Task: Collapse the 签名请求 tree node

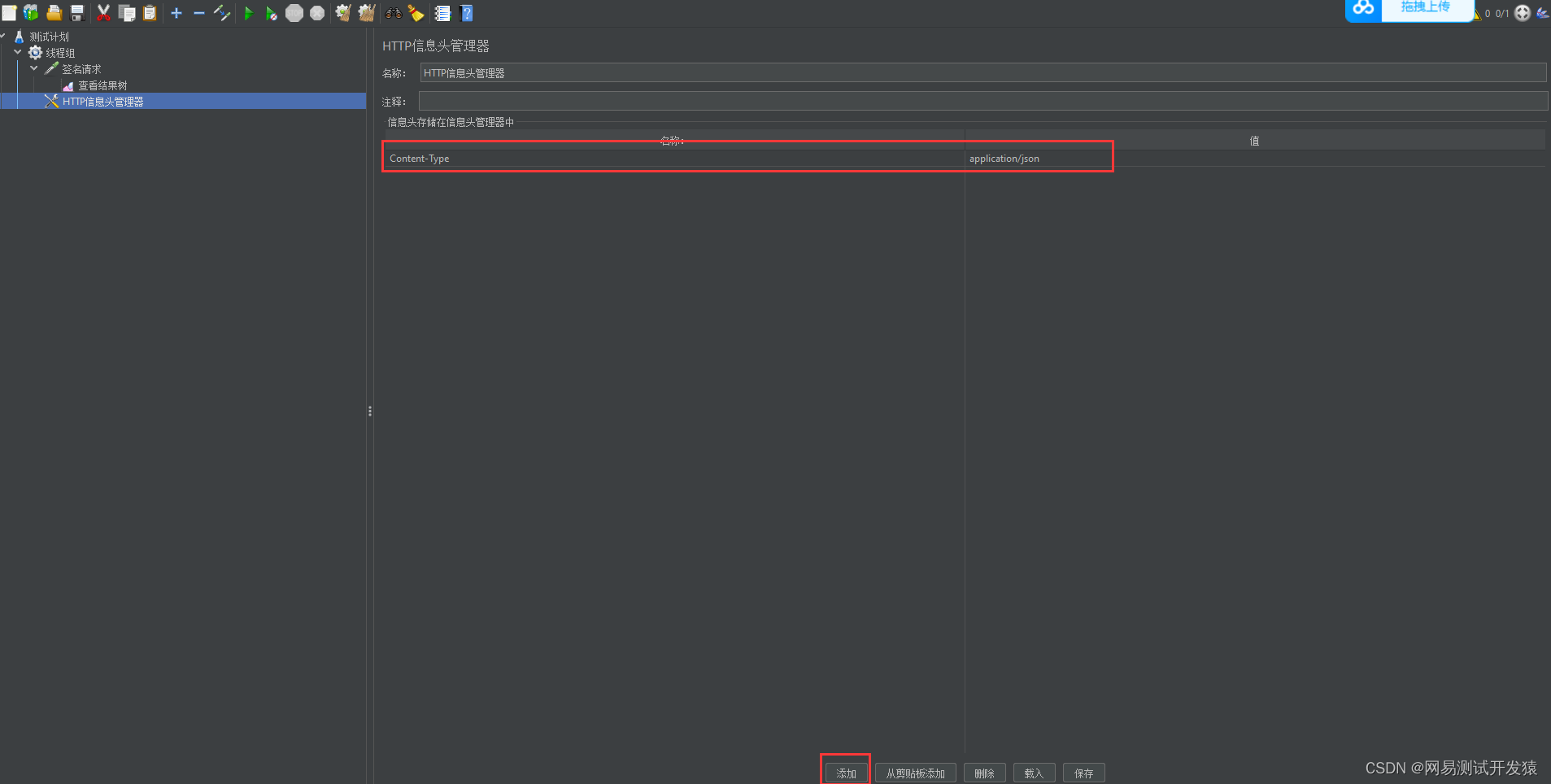Action: click(x=34, y=68)
